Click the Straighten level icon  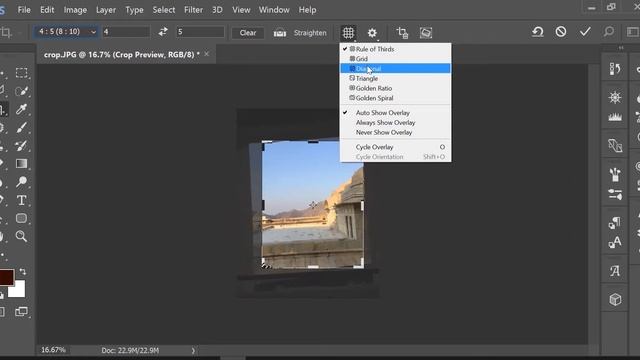tap(280, 33)
